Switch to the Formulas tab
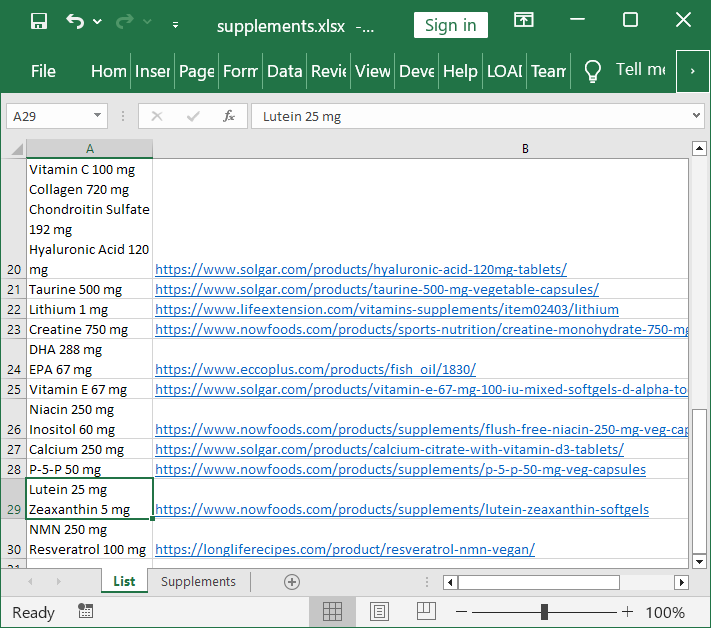Viewport: 711px width, 628px height. [x=240, y=71]
